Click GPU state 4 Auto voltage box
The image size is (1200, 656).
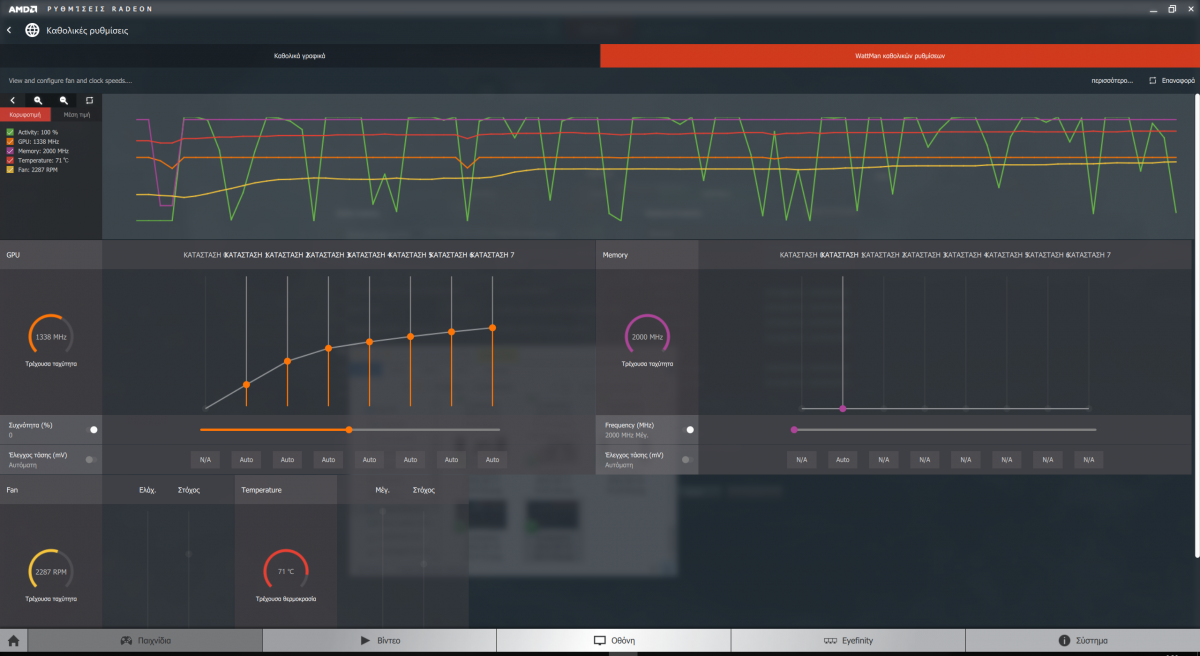pyautogui.click(x=369, y=460)
